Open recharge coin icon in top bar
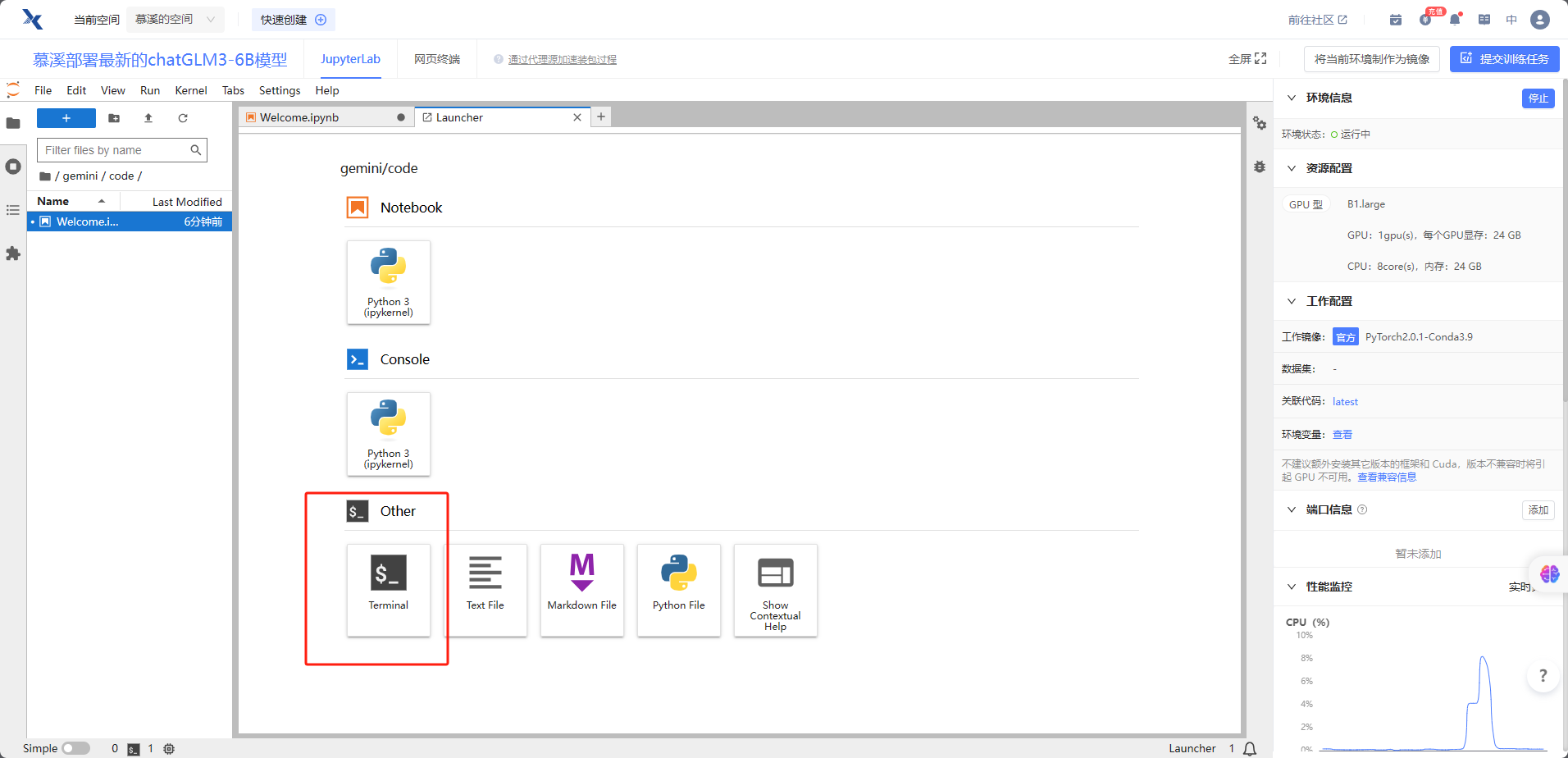The height and width of the screenshot is (758, 1568). [x=1425, y=19]
